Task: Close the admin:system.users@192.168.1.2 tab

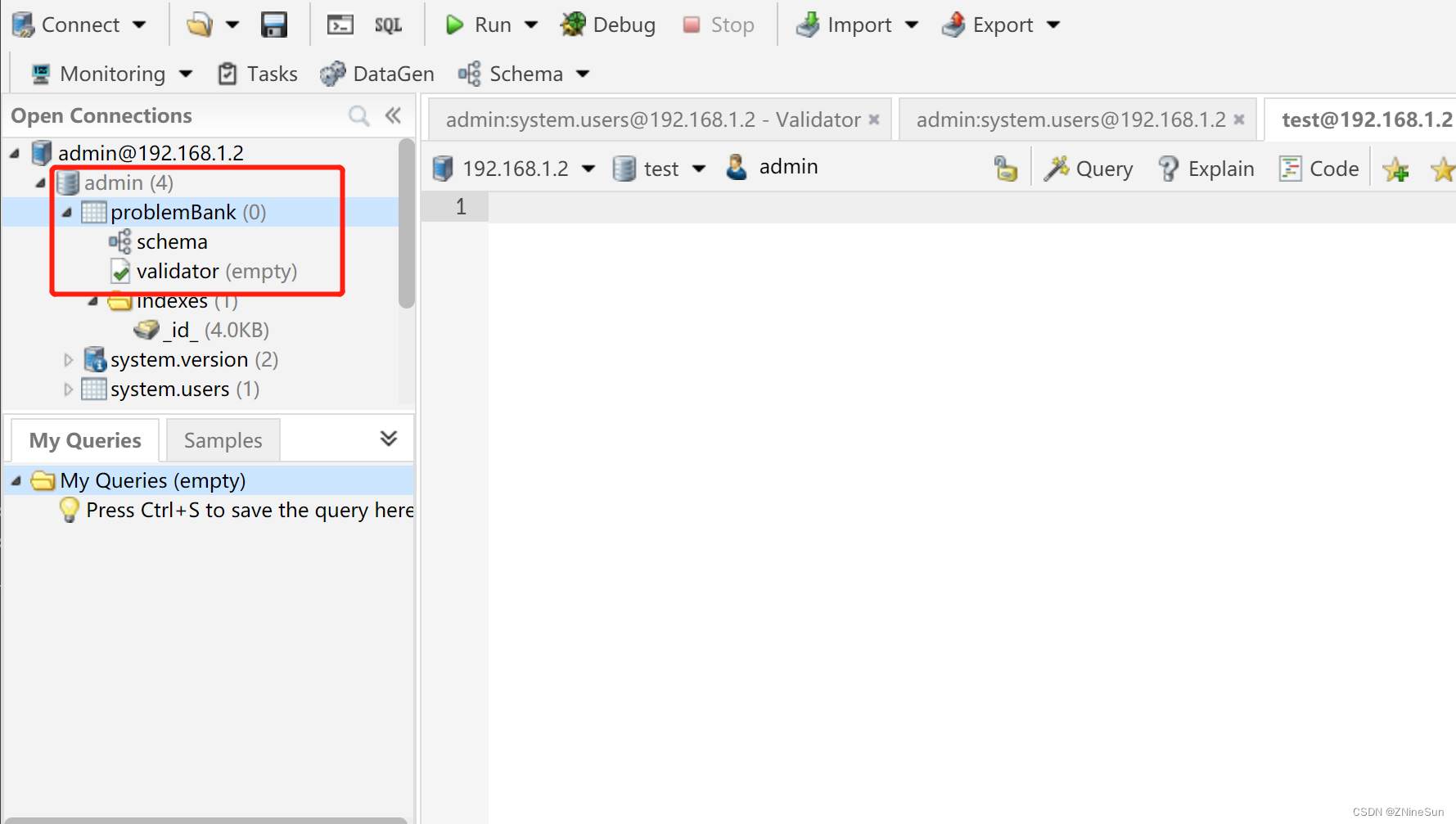Action: point(1239,119)
